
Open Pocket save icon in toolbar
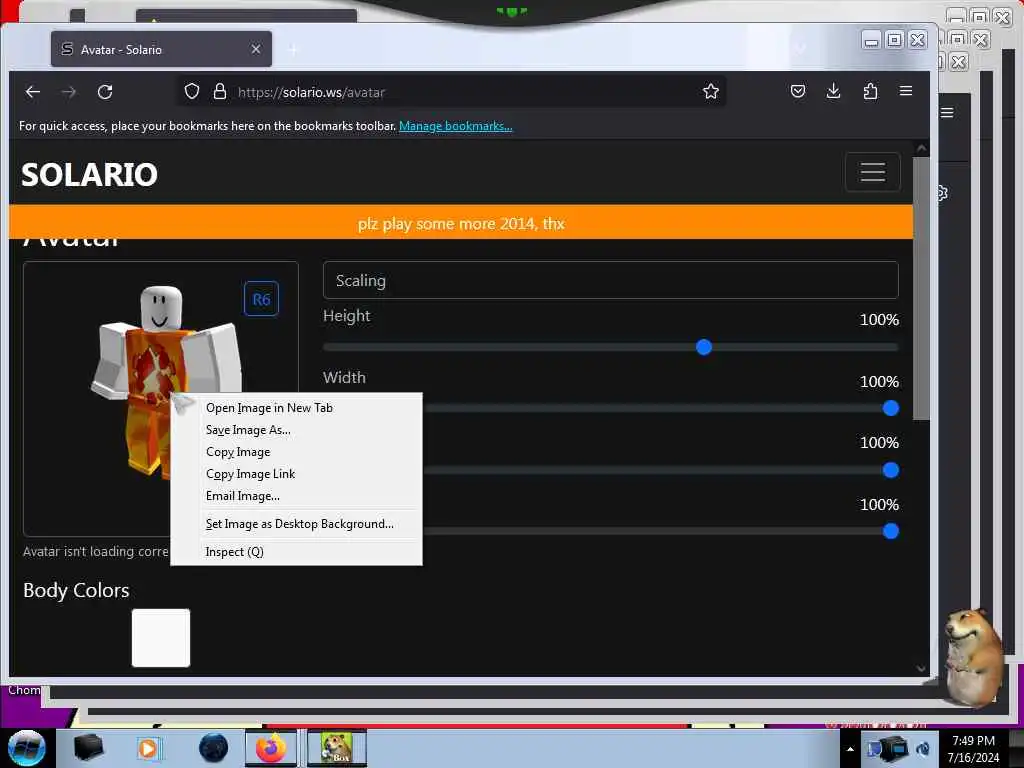click(797, 91)
